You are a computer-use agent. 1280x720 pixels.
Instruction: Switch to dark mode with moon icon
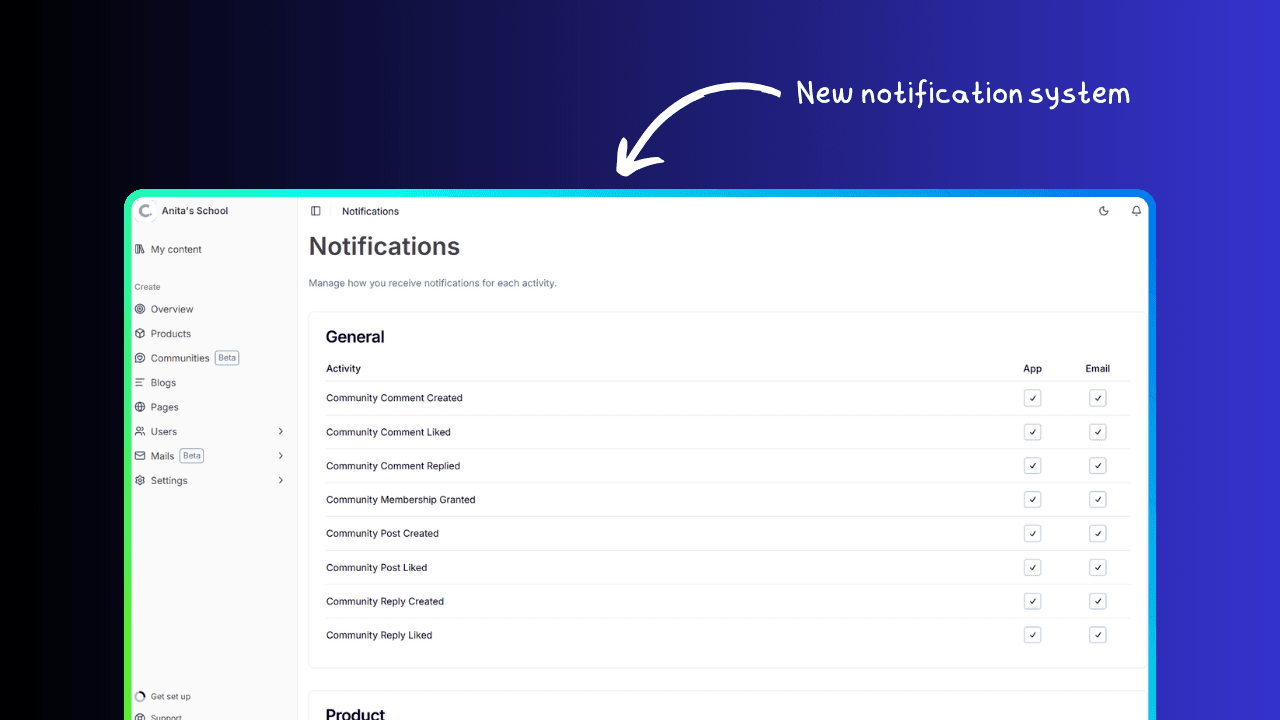point(1103,211)
